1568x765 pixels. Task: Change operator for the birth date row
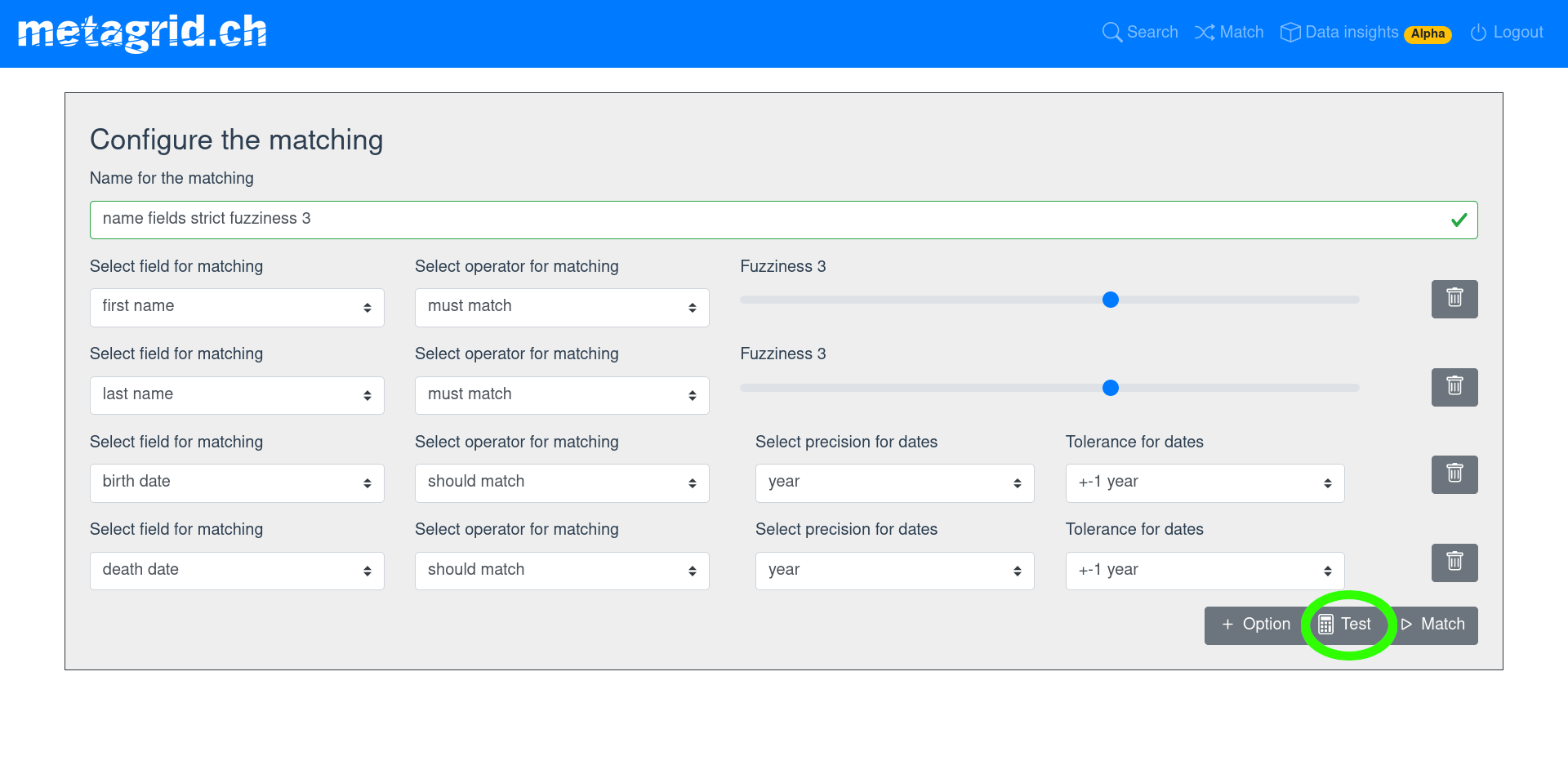pyautogui.click(x=562, y=483)
